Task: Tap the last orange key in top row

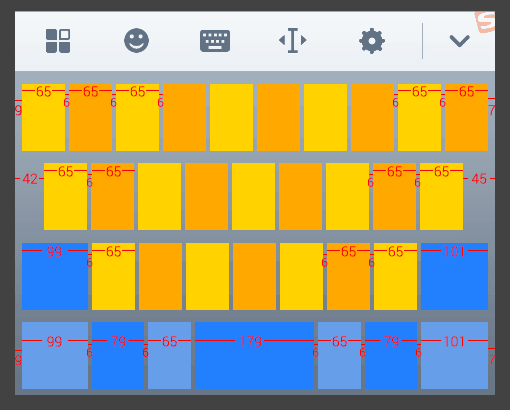Action: coord(466,117)
